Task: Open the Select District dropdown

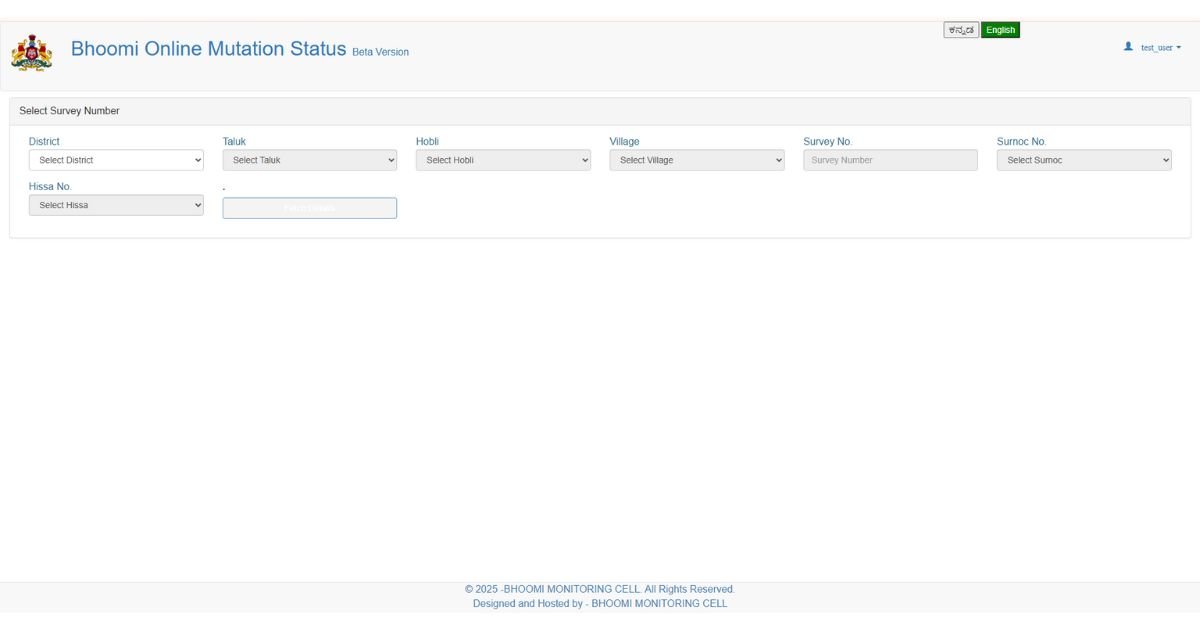Action: tap(116, 160)
